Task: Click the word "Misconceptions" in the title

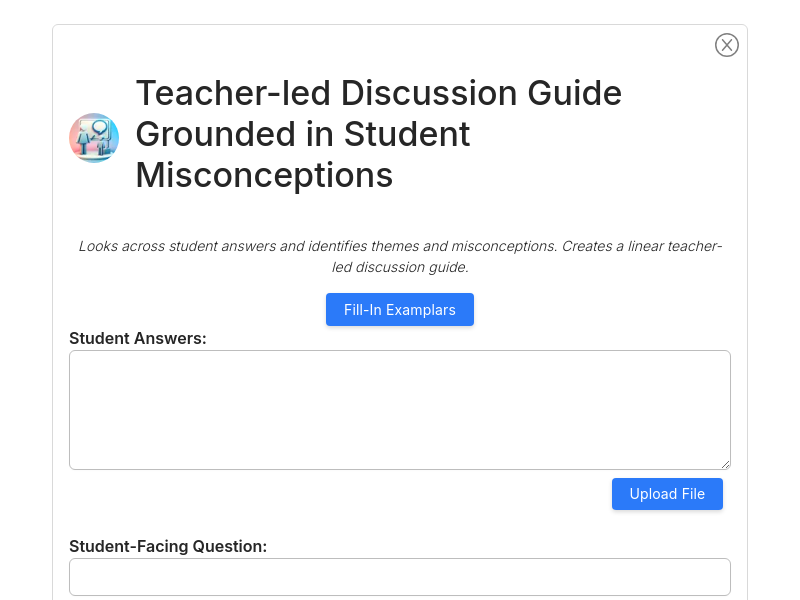Action: [264, 175]
